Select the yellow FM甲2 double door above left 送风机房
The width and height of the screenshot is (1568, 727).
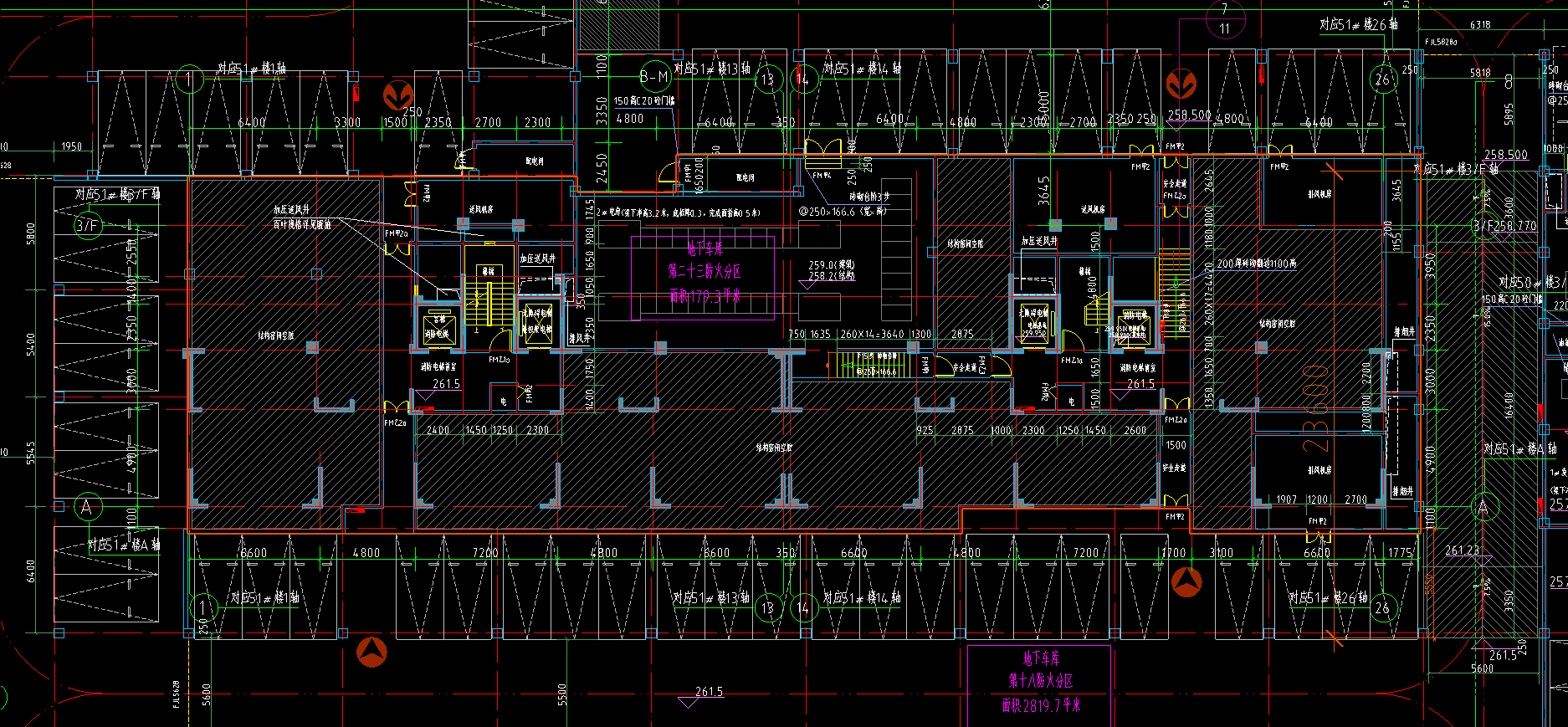click(412, 194)
